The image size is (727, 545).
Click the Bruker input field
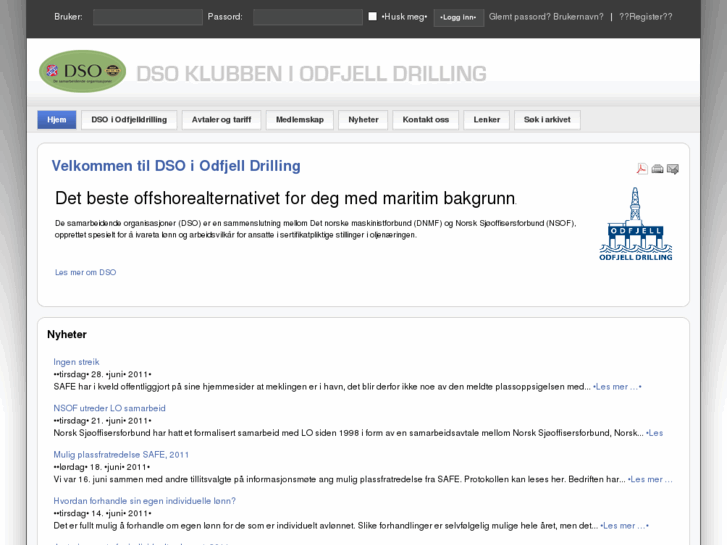148,17
